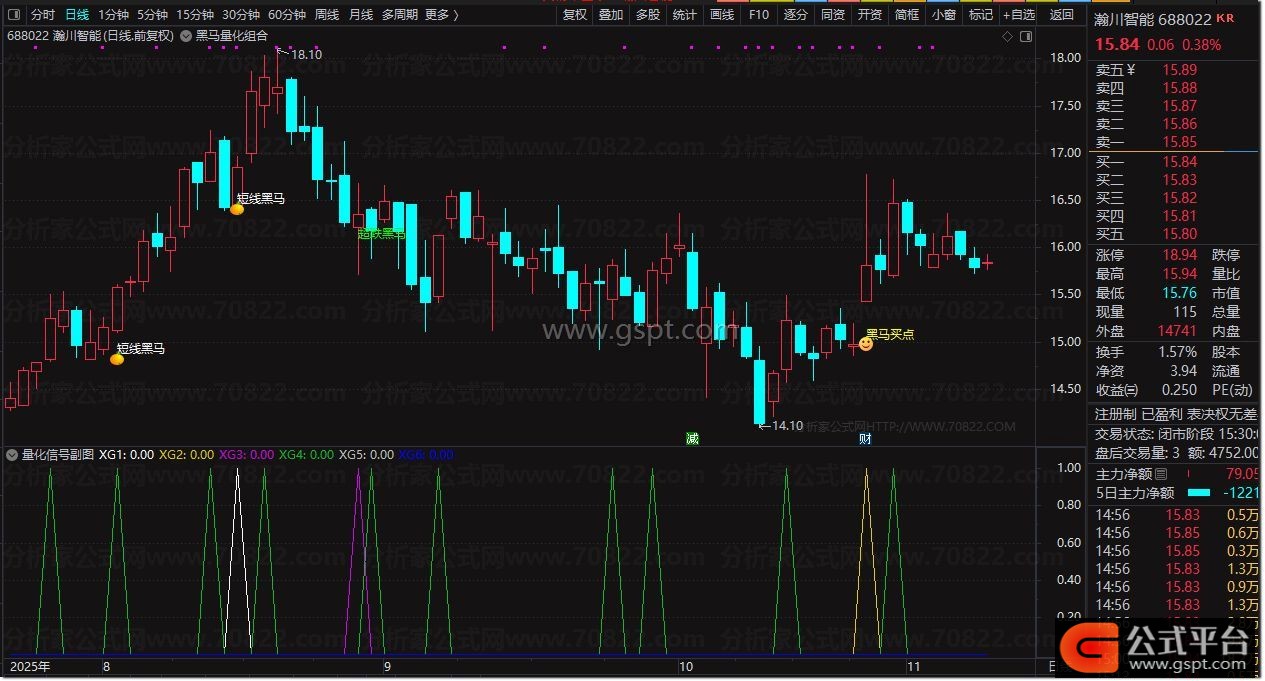This screenshot has height=681, width=1265.
Task: Expand the 量化信号副图 sub-chart dropdown
Action: tap(12, 455)
